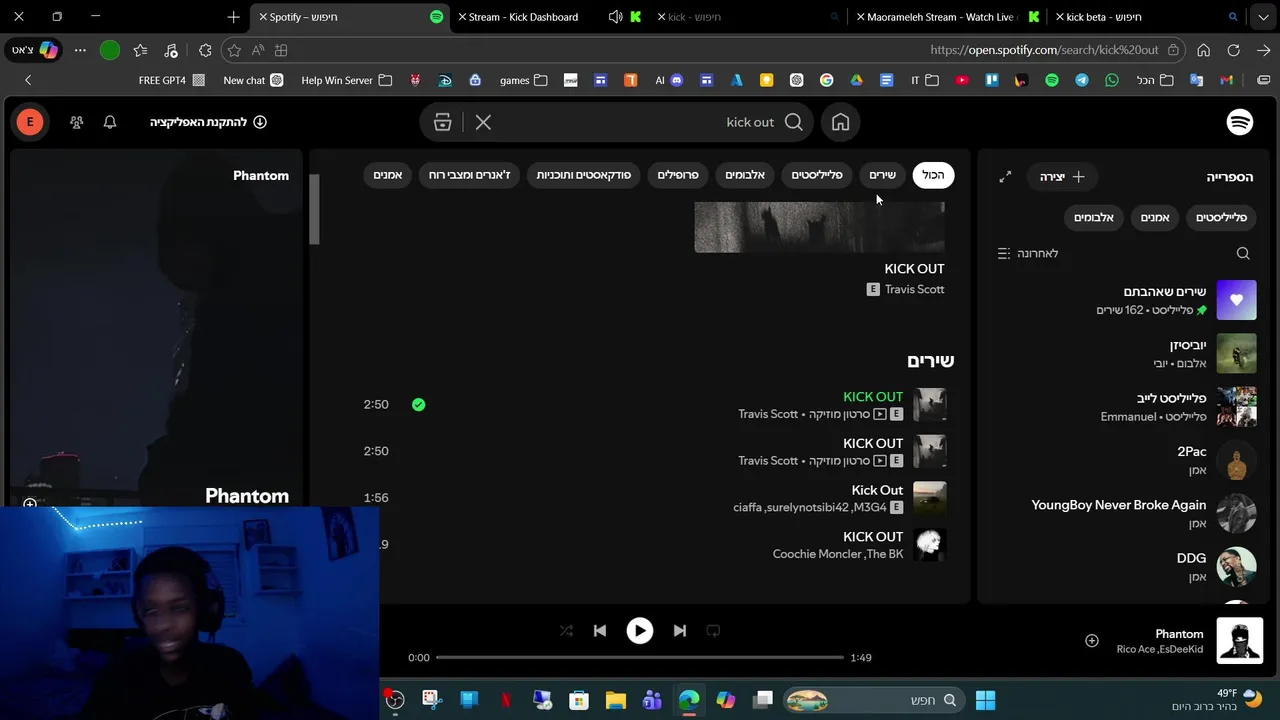The width and height of the screenshot is (1280, 720).
Task: Click the Spotify logo icon
Action: pos(1240,122)
